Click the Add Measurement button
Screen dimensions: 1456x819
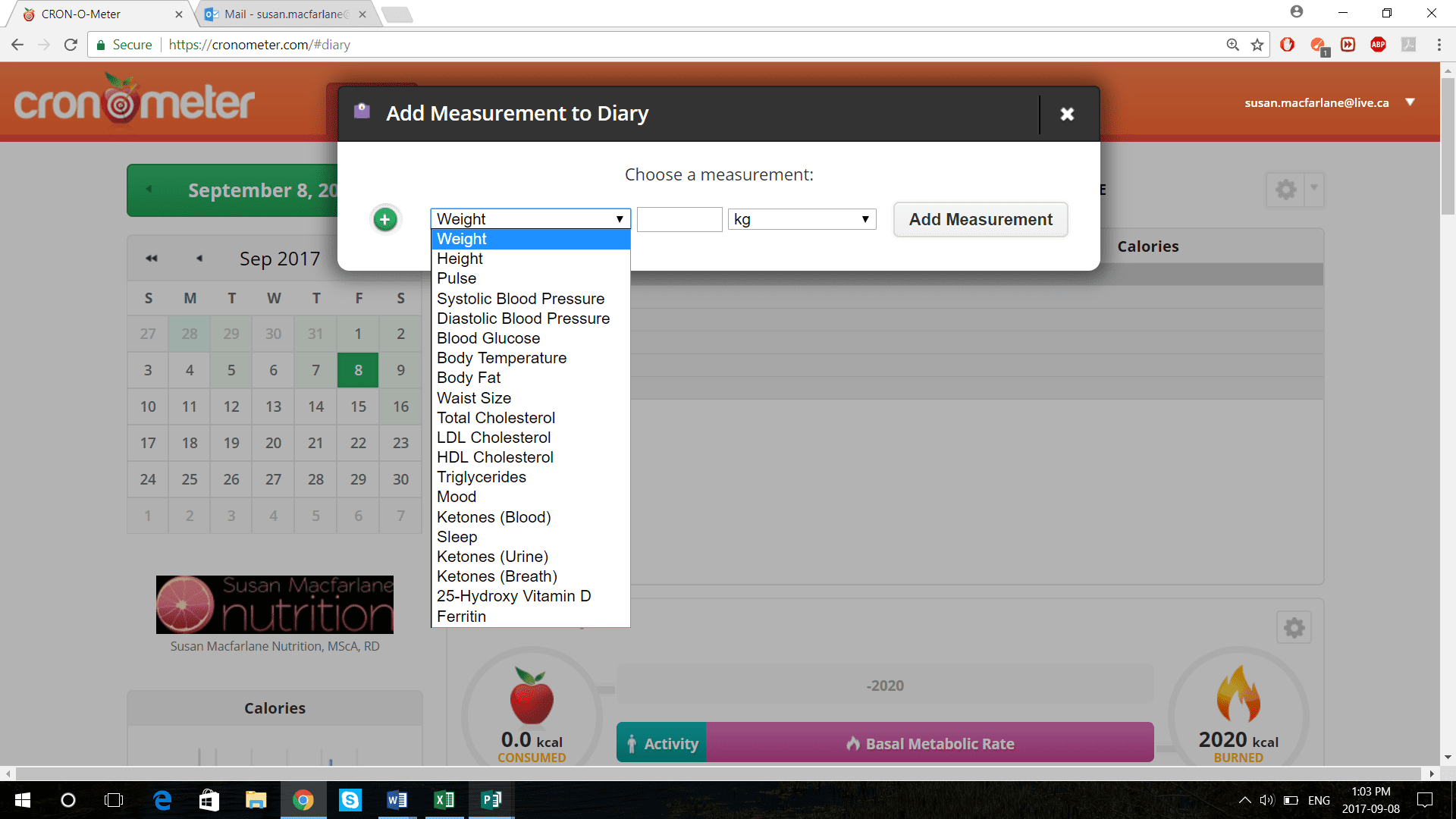(981, 219)
